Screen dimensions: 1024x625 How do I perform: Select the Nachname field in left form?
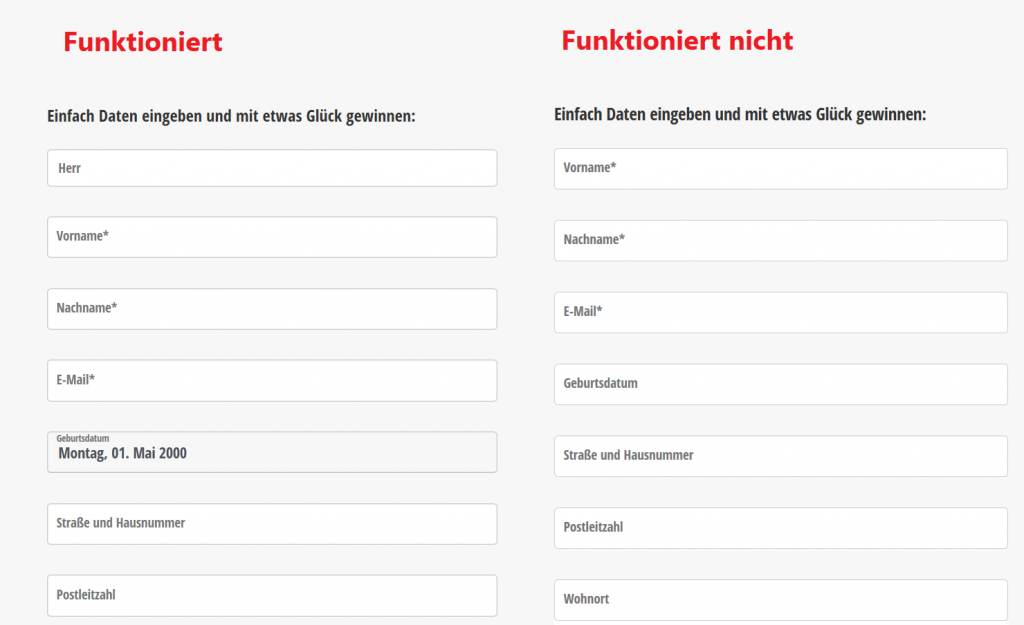click(x=272, y=309)
